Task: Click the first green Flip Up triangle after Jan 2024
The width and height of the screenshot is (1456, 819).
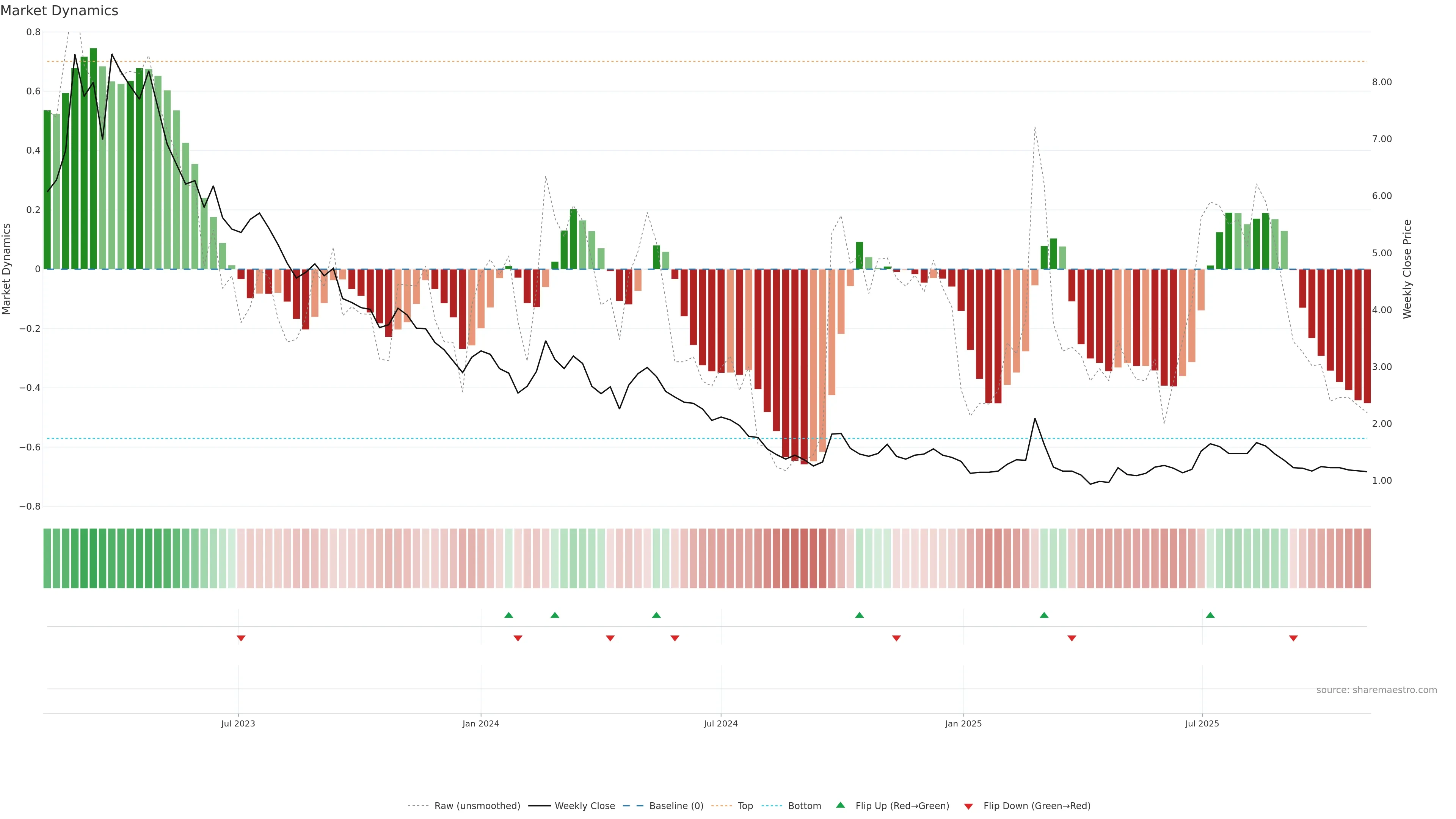Action: (508, 615)
